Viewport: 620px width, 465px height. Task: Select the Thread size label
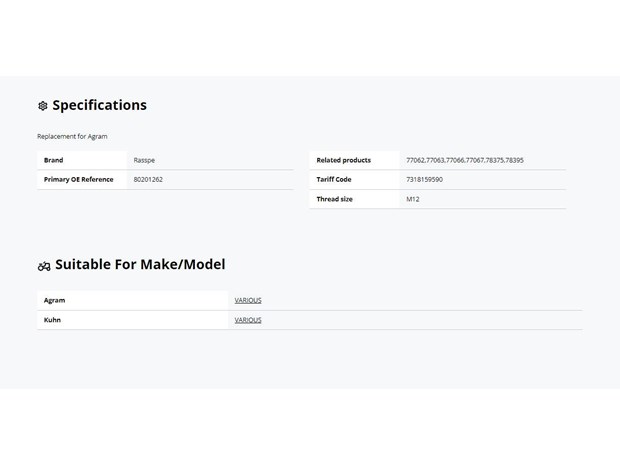click(x=335, y=199)
